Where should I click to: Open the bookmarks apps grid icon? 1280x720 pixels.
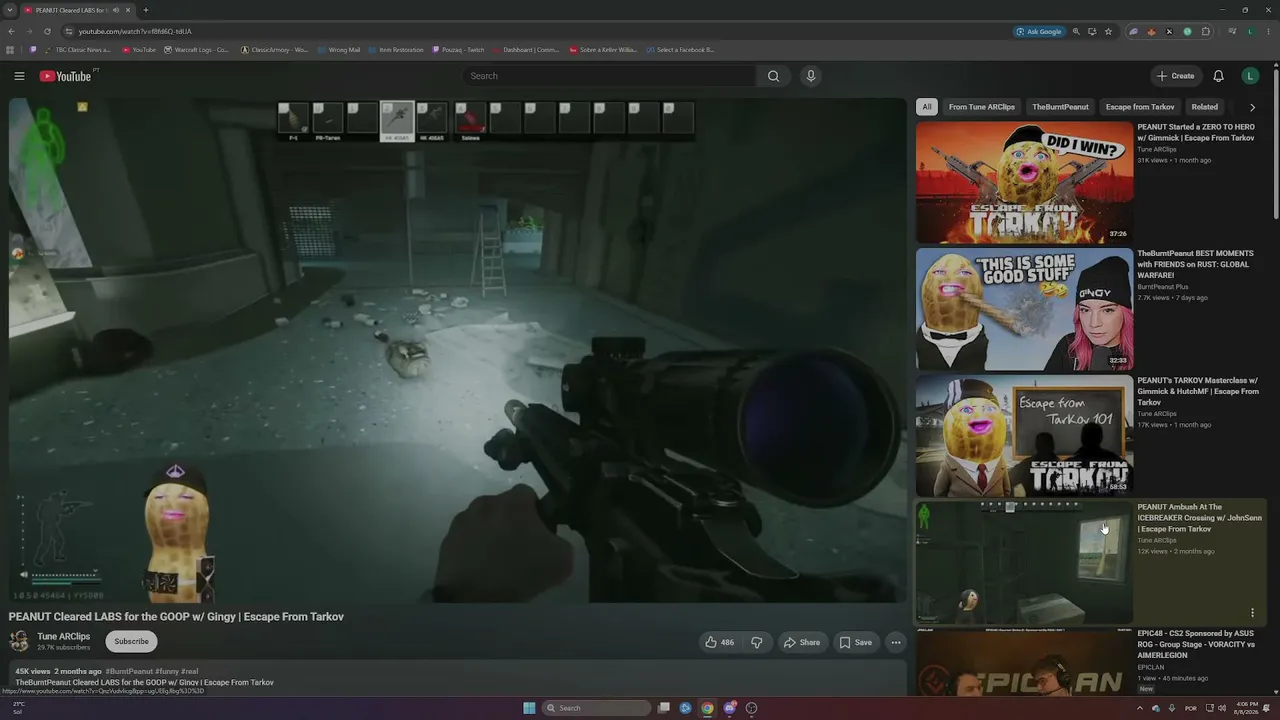point(10,50)
